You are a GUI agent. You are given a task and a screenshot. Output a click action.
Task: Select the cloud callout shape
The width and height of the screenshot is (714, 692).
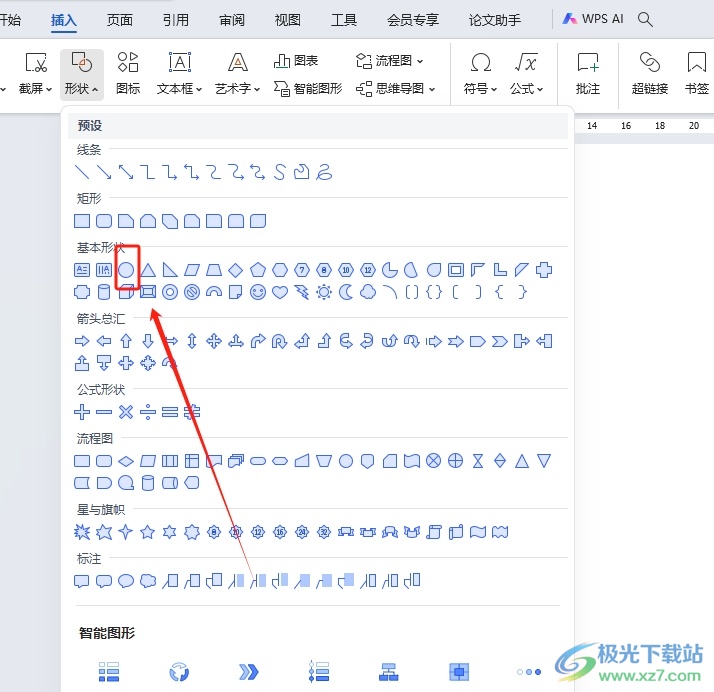[x=148, y=581]
